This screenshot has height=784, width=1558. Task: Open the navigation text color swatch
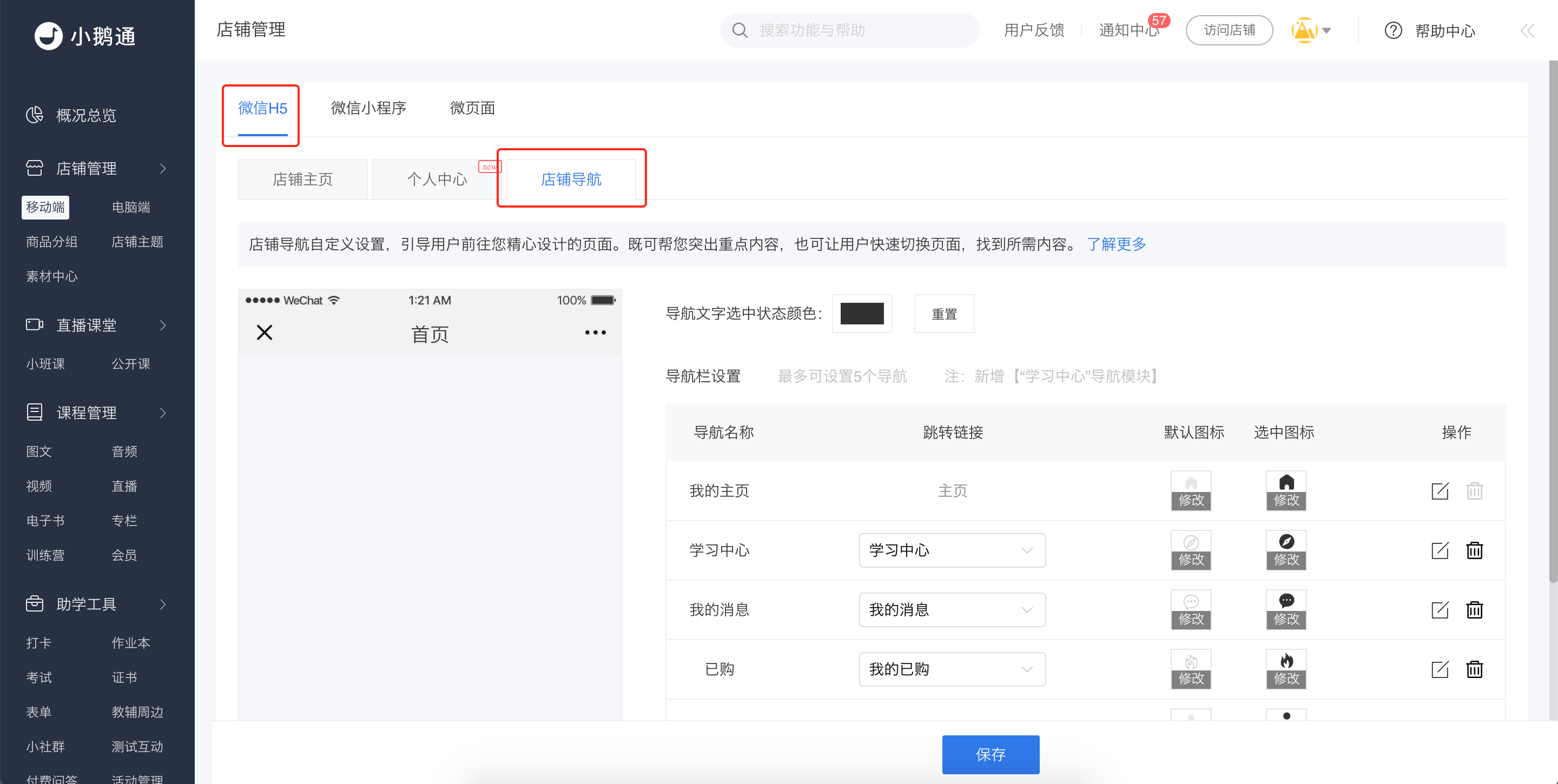(861, 314)
